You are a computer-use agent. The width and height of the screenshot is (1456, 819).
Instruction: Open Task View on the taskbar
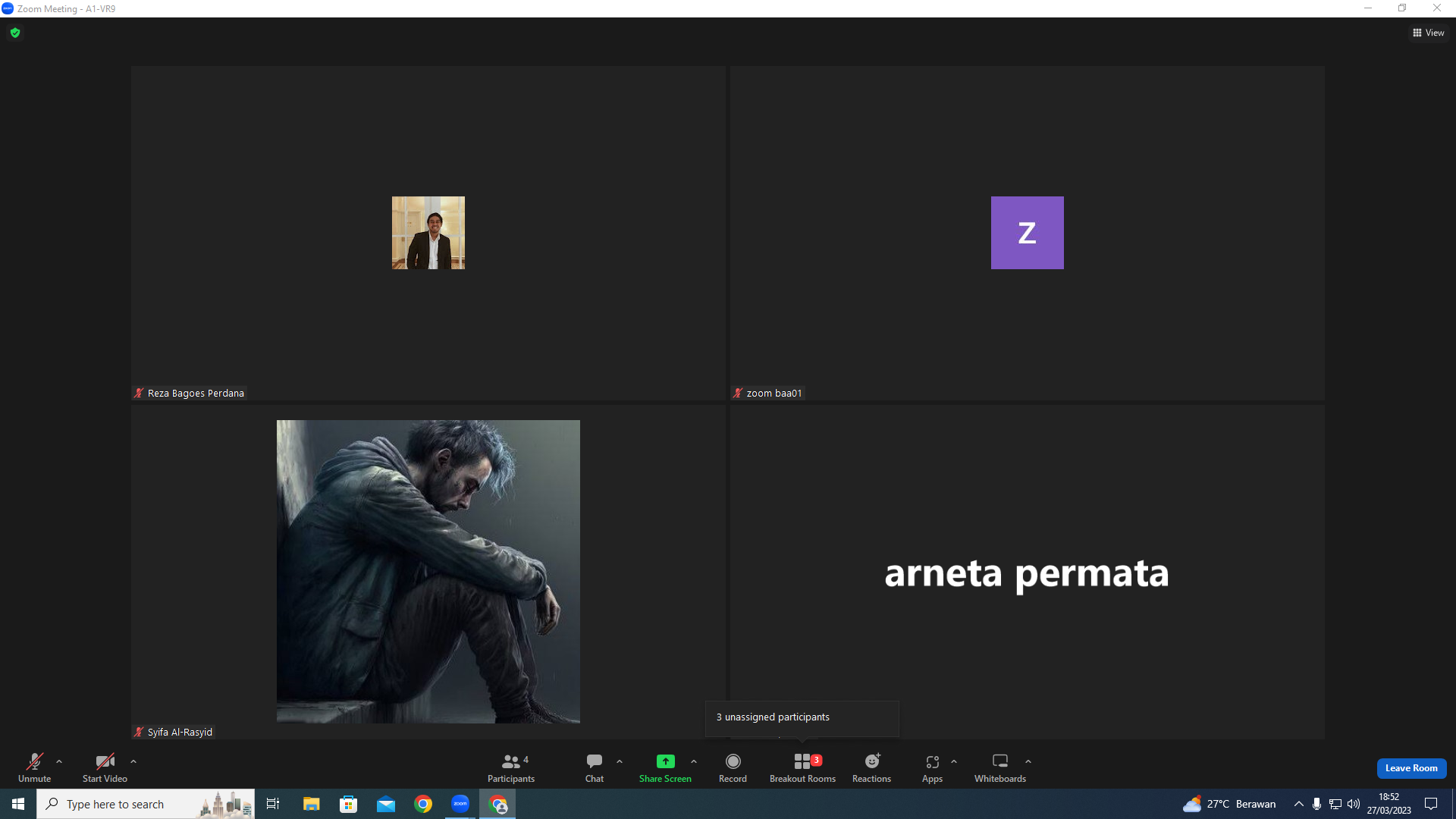(273, 804)
